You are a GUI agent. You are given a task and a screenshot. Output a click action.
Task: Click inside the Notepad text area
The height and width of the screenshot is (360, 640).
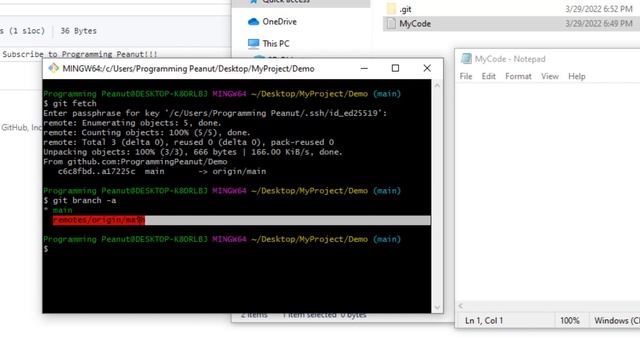coord(547,192)
